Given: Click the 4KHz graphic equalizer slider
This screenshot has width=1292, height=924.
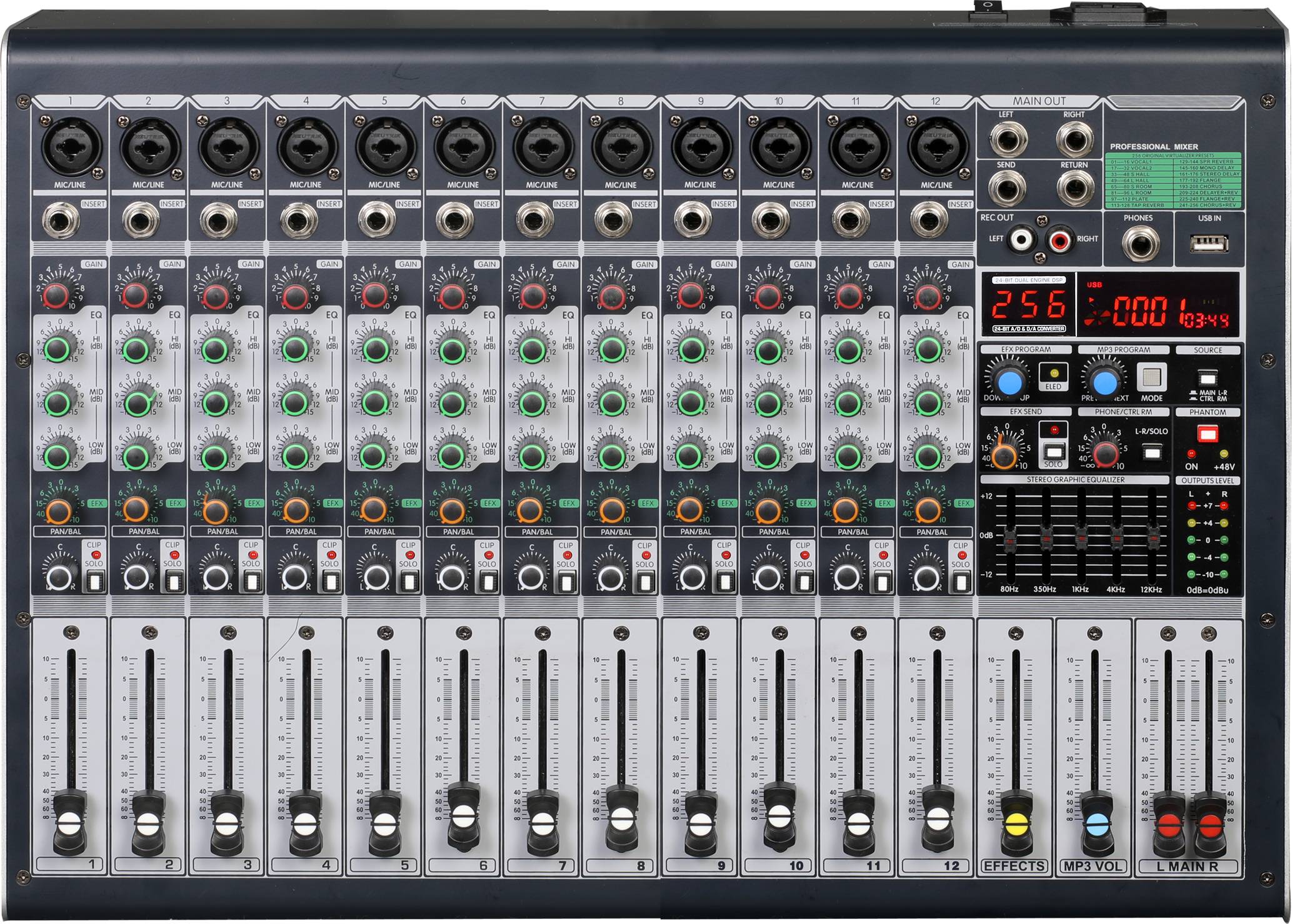Looking at the screenshot, I should pyautogui.click(x=1116, y=539).
